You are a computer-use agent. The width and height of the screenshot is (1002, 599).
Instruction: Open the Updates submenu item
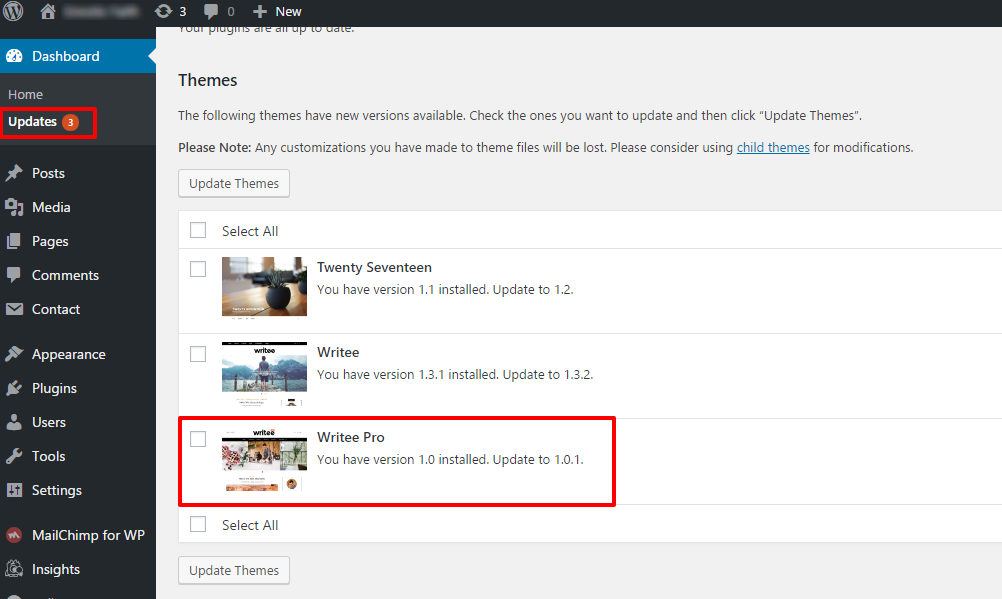pos(33,121)
